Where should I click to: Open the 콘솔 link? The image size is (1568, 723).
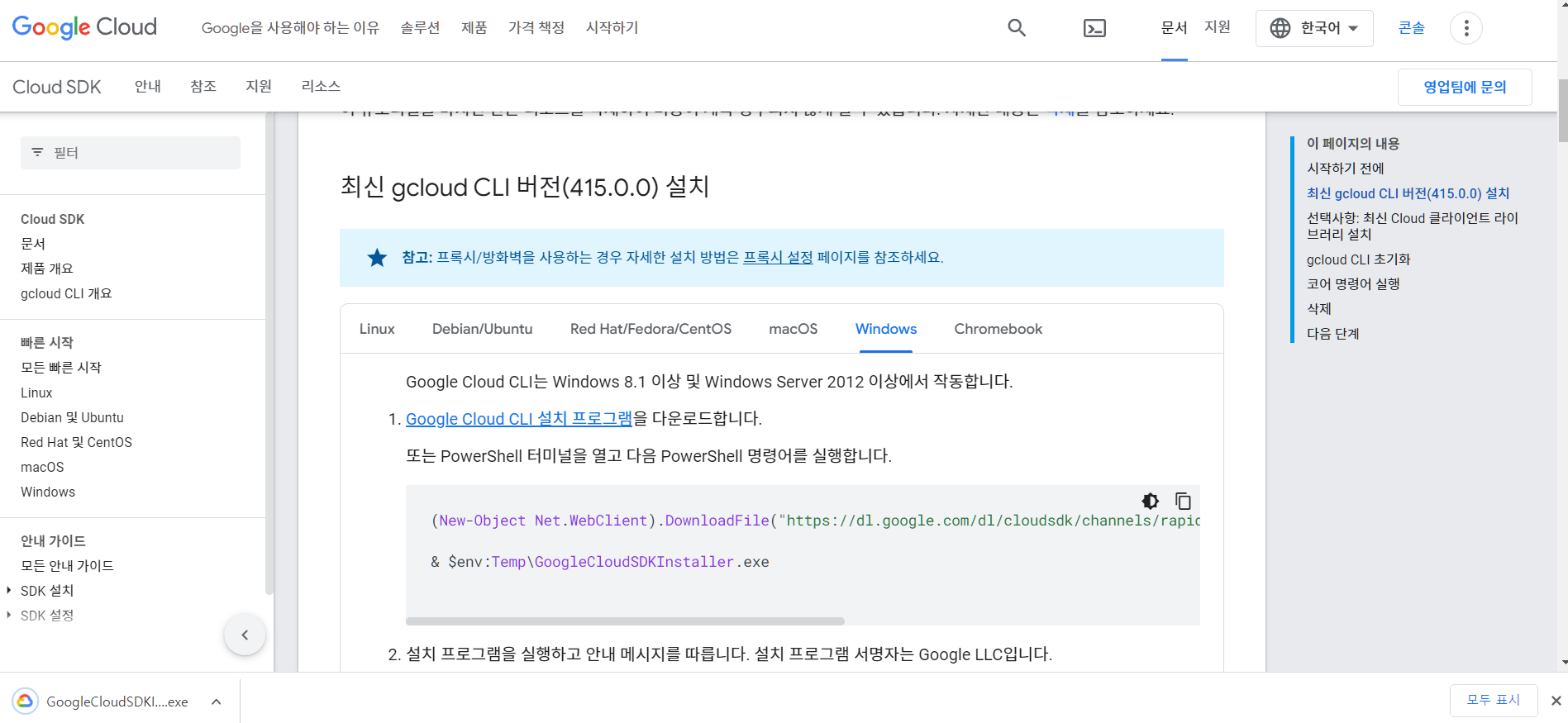[1411, 28]
